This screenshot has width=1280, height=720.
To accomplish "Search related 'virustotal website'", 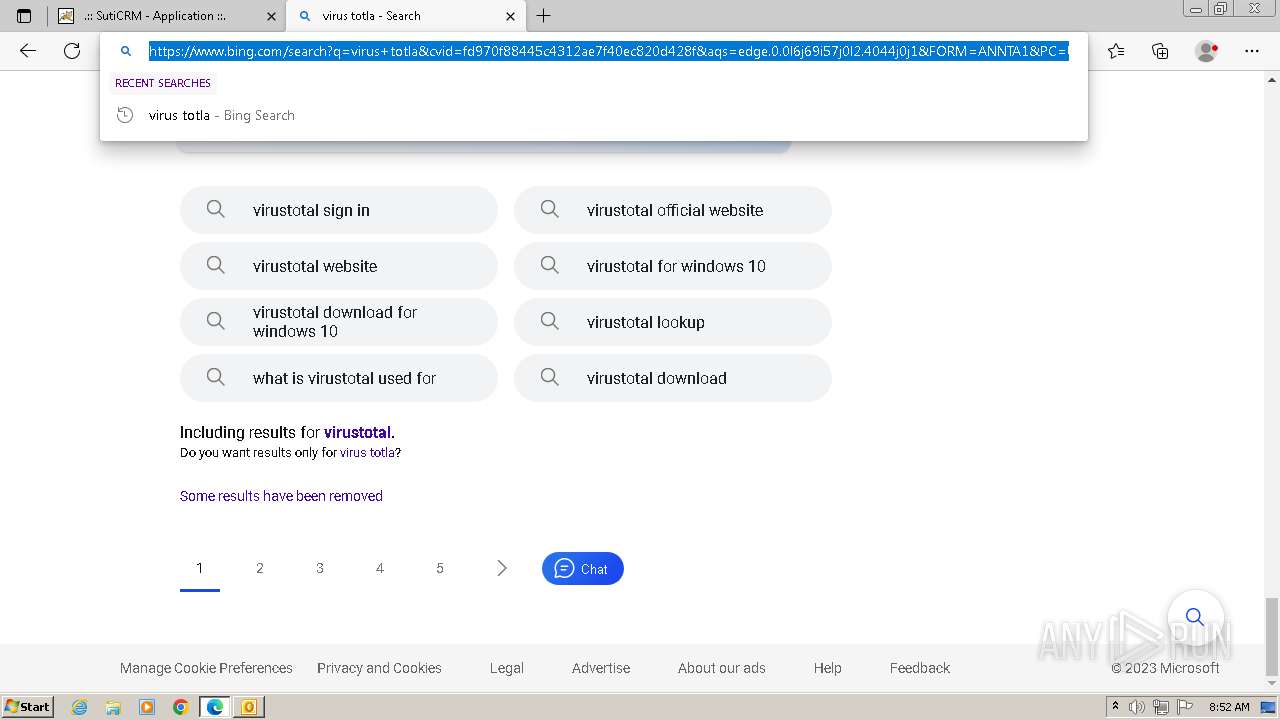I will pos(339,266).
